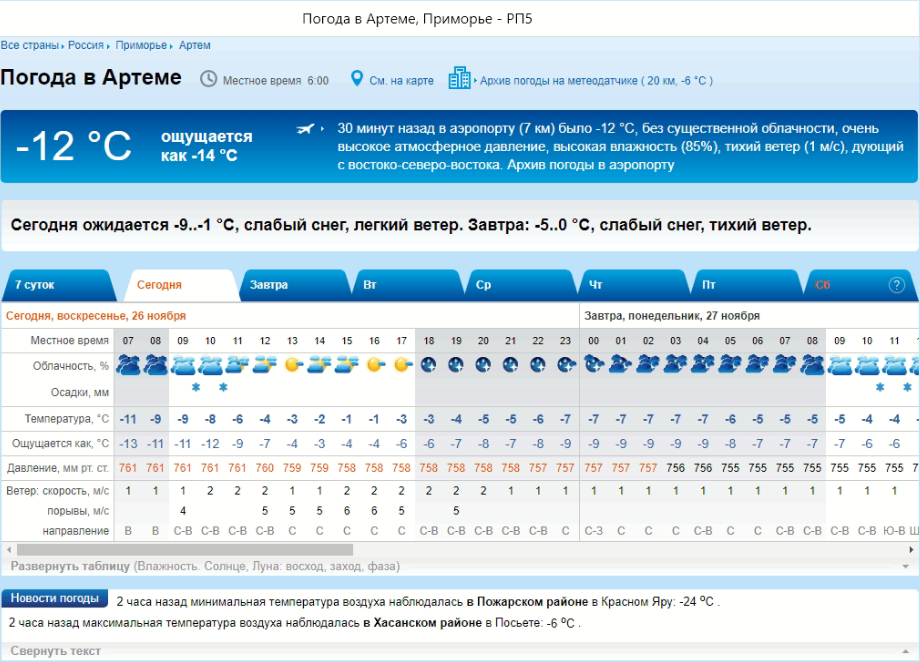Click the snowflake under hour 10 today
The height and width of the screenshot is (662, 920).
(223, 387)
